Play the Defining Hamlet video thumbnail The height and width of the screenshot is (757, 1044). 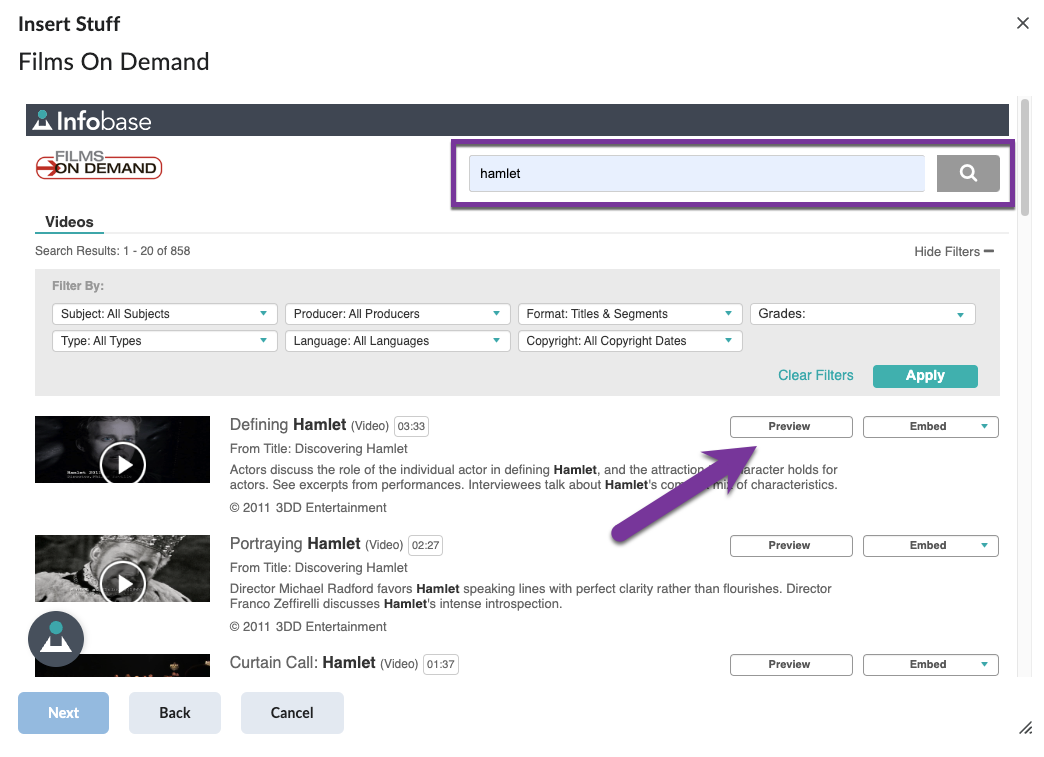121,463
